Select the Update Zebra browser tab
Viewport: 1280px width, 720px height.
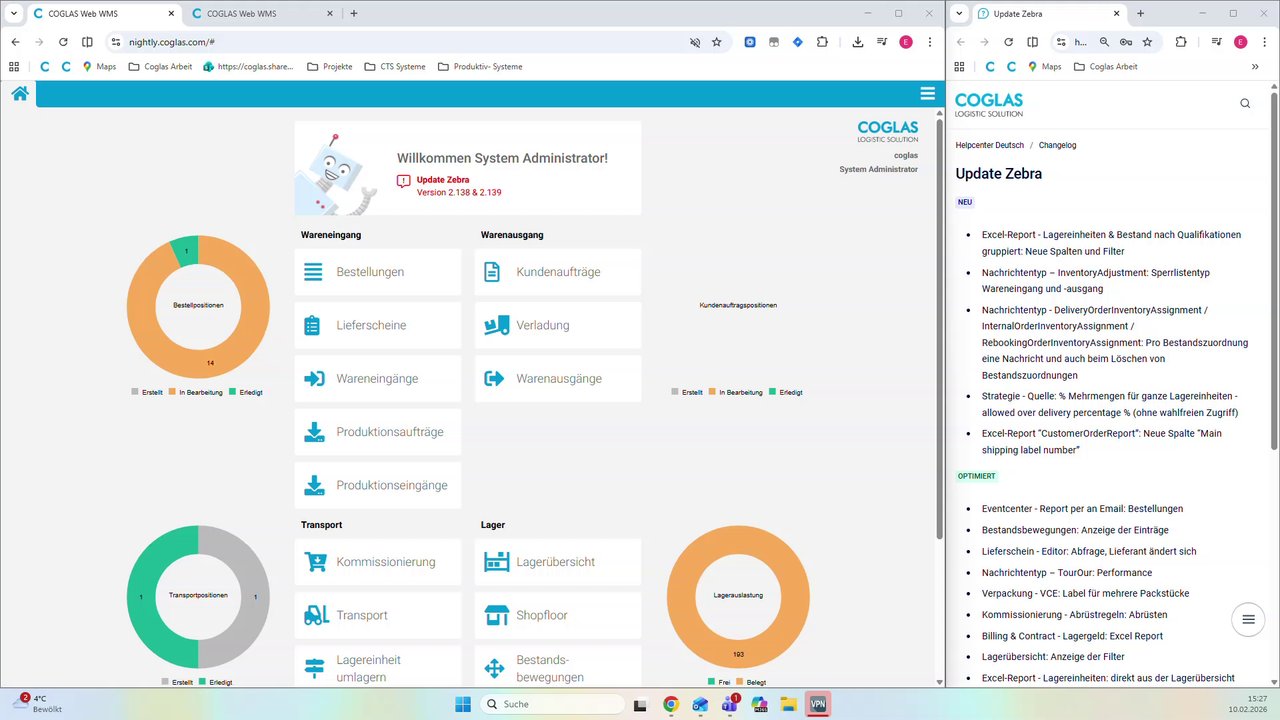coord(1048,14)
